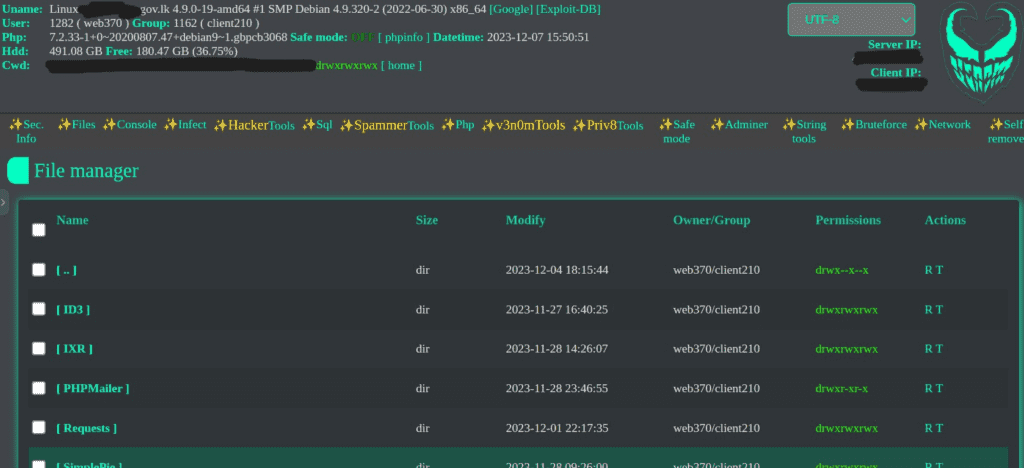
Task: Sort by the Modify column header
Action: [525, 220]
